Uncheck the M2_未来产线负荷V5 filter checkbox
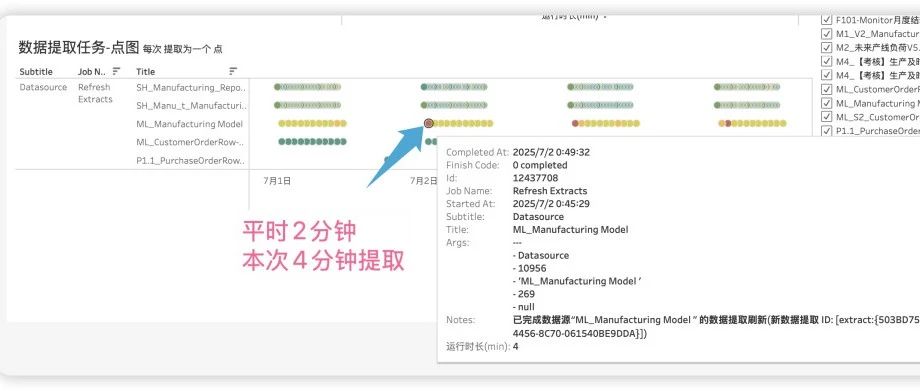Screen dimensions: 920x391 827,48
